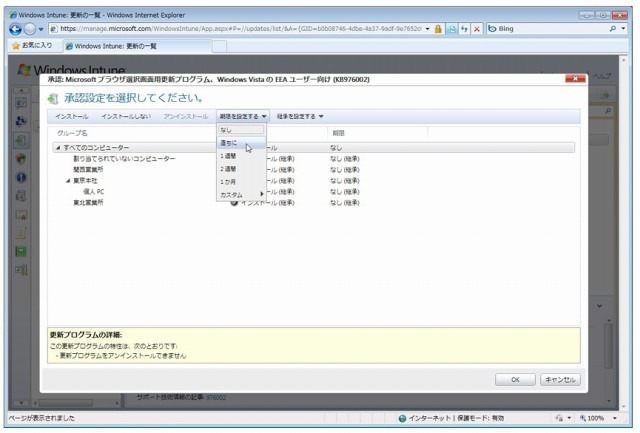The height and width of the screenshot is (433, 640).
Task: Click Internet zone globe icon in status bar
Action: click(x=402, y=418)
